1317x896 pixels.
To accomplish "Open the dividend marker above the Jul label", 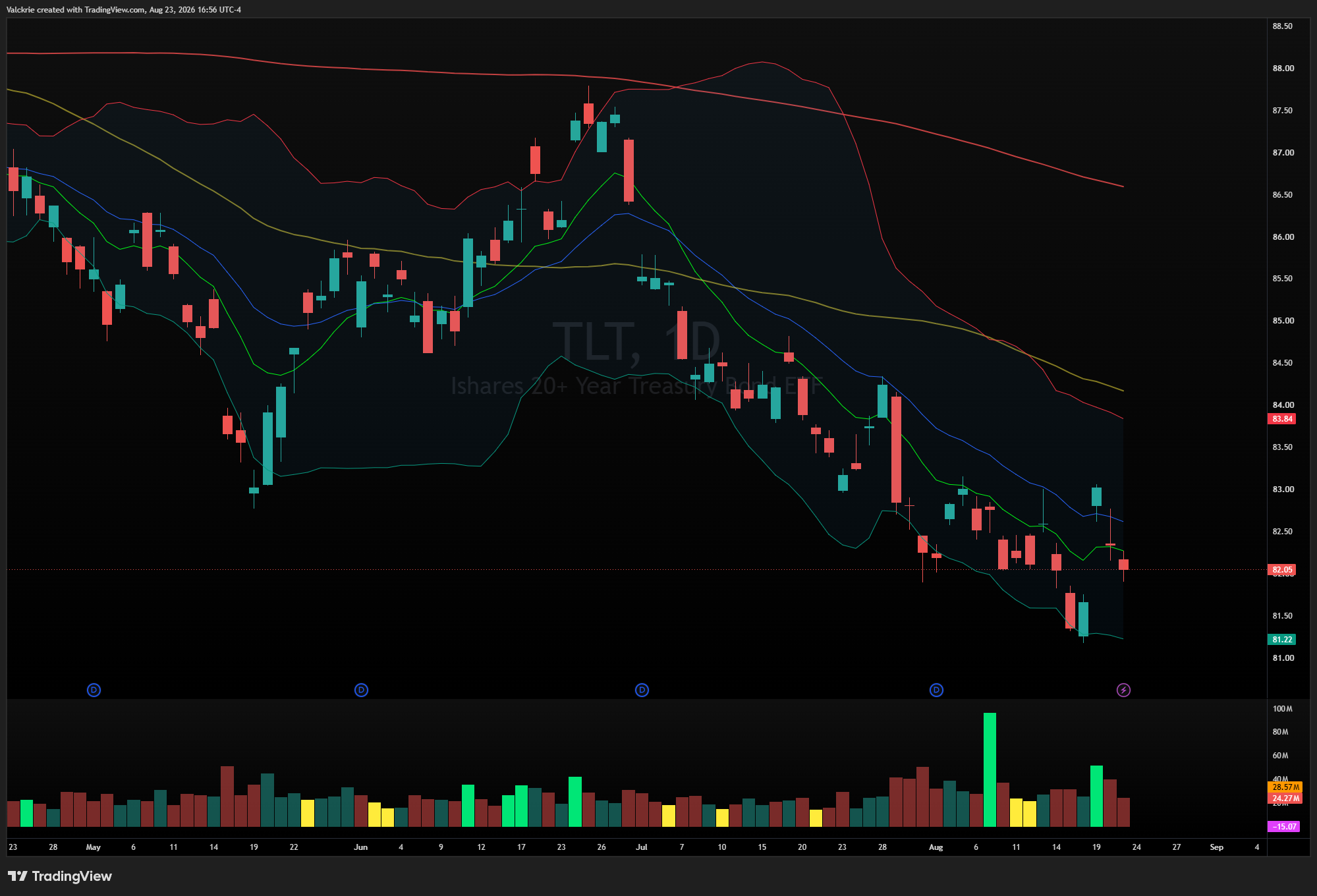I will tap(642, 690).
